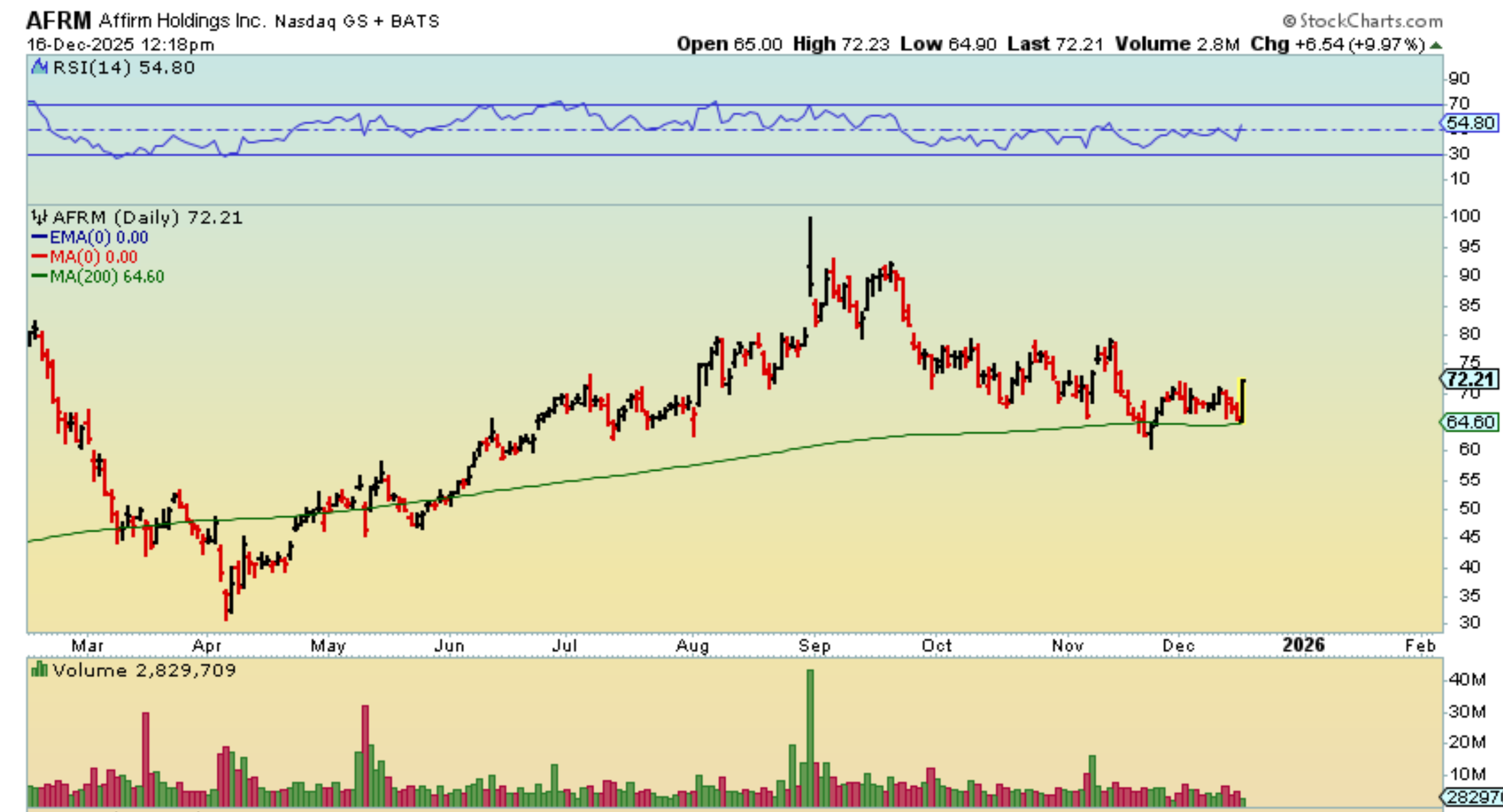
Task: Click the yellow-highlighted latest price candle
Action: click(x=1242, y=402)
